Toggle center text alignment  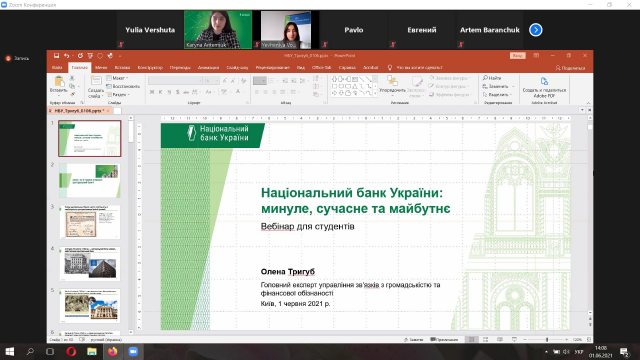tap(265, 92)
